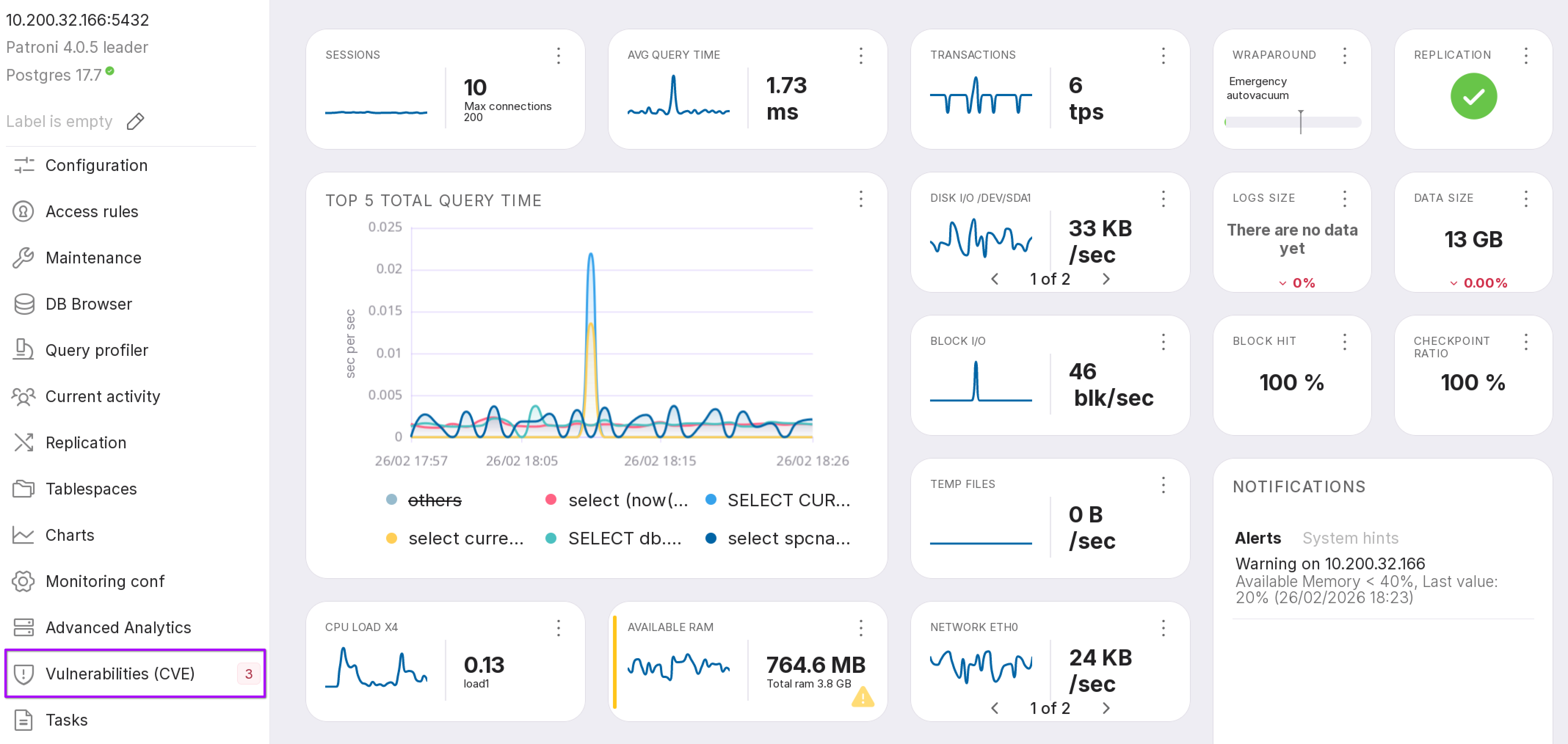The image size is (1568, 744).
Task: Open the DB Browser database icon
Action: click(x=24, y=304)
